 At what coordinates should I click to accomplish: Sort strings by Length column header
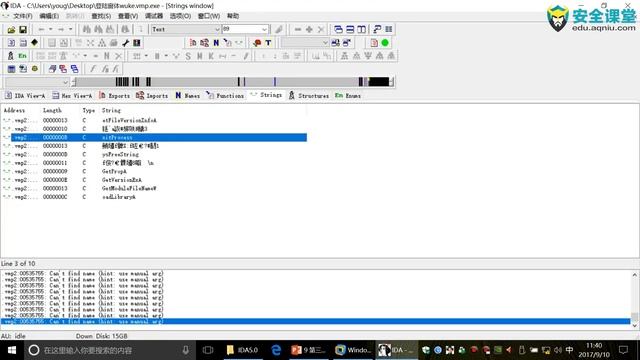coord(52,110)
